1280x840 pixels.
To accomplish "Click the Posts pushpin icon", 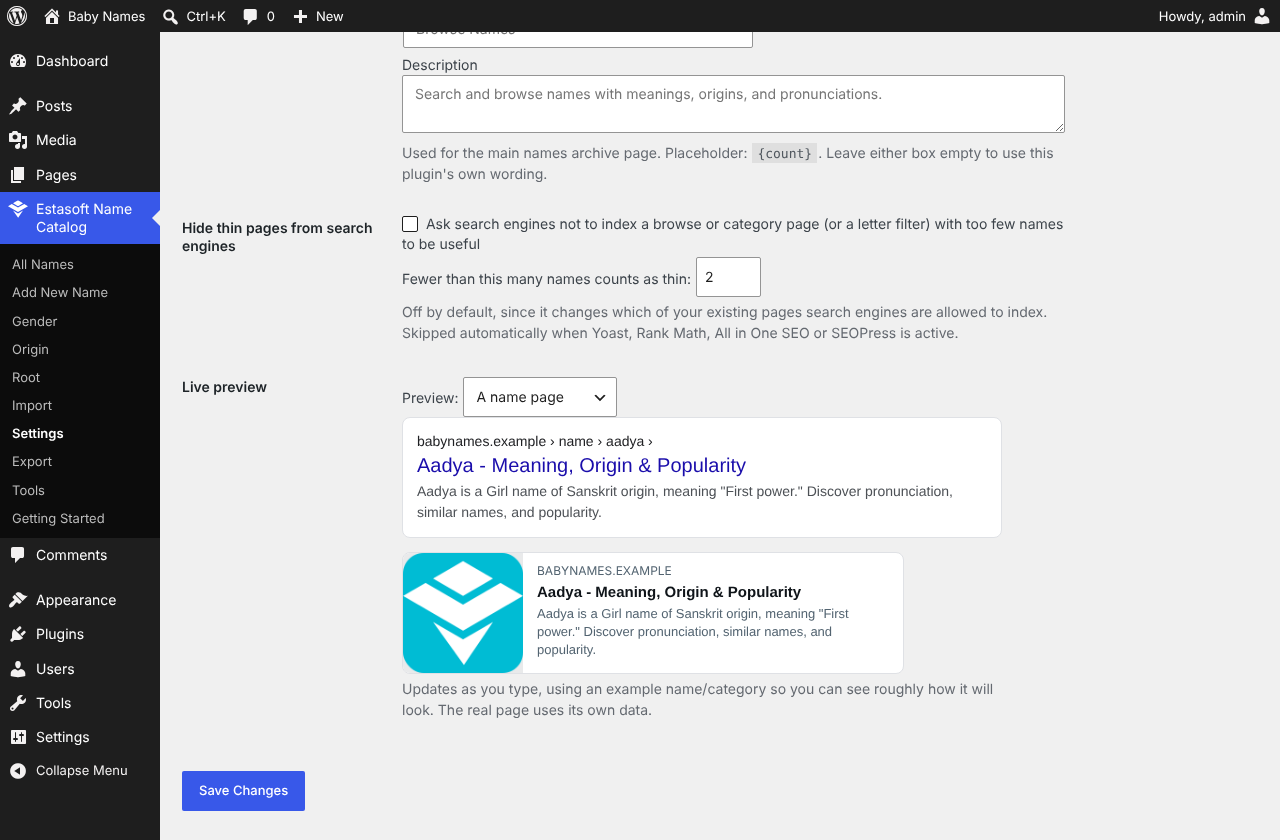I will [x=18, y=106].
